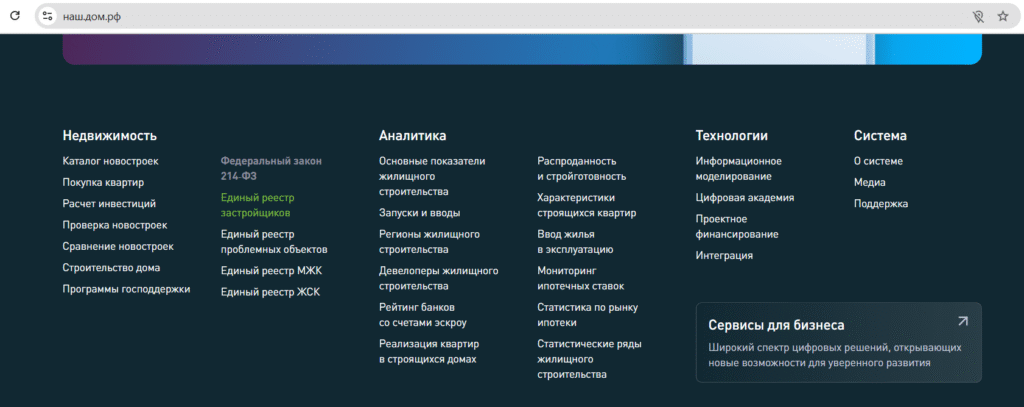Select Единый реестр проблемных объектов
The height and width of the screenshot is (407, 1024).
(273, 241)
